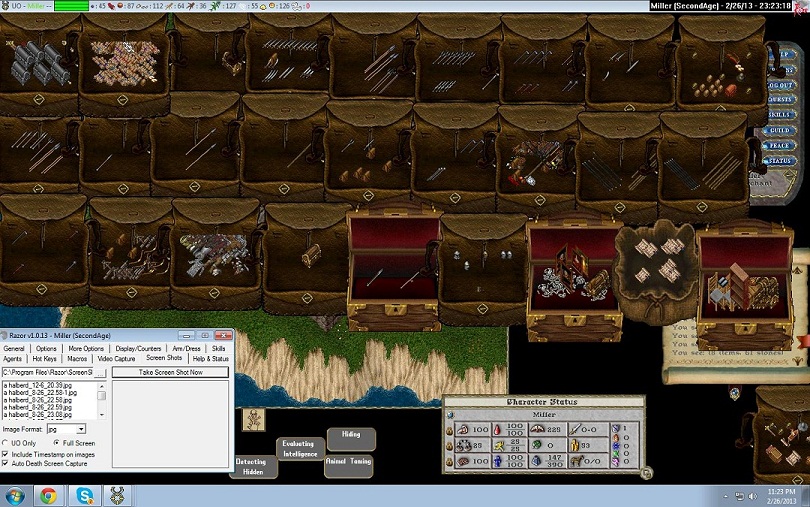Open the Image Format dropdown
Image resolution: width=810 pixels, height=507 pixels.
(x=80, y=429)
